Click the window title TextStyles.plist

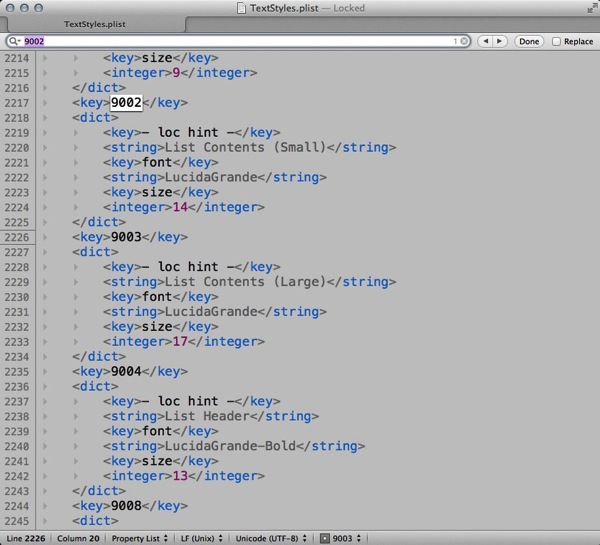pos(284,8)
